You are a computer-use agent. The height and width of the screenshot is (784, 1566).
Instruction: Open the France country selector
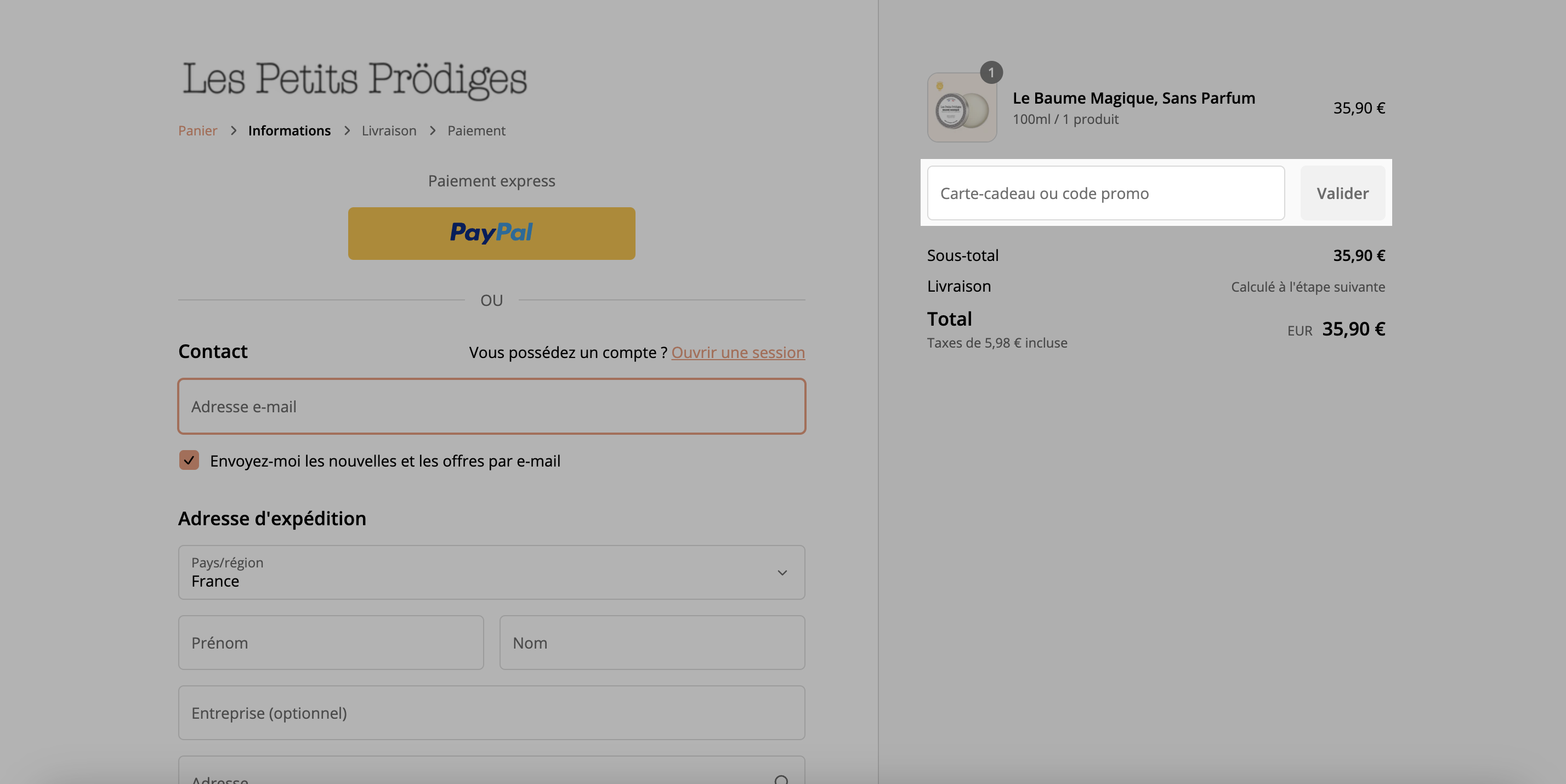click(491, 572)
